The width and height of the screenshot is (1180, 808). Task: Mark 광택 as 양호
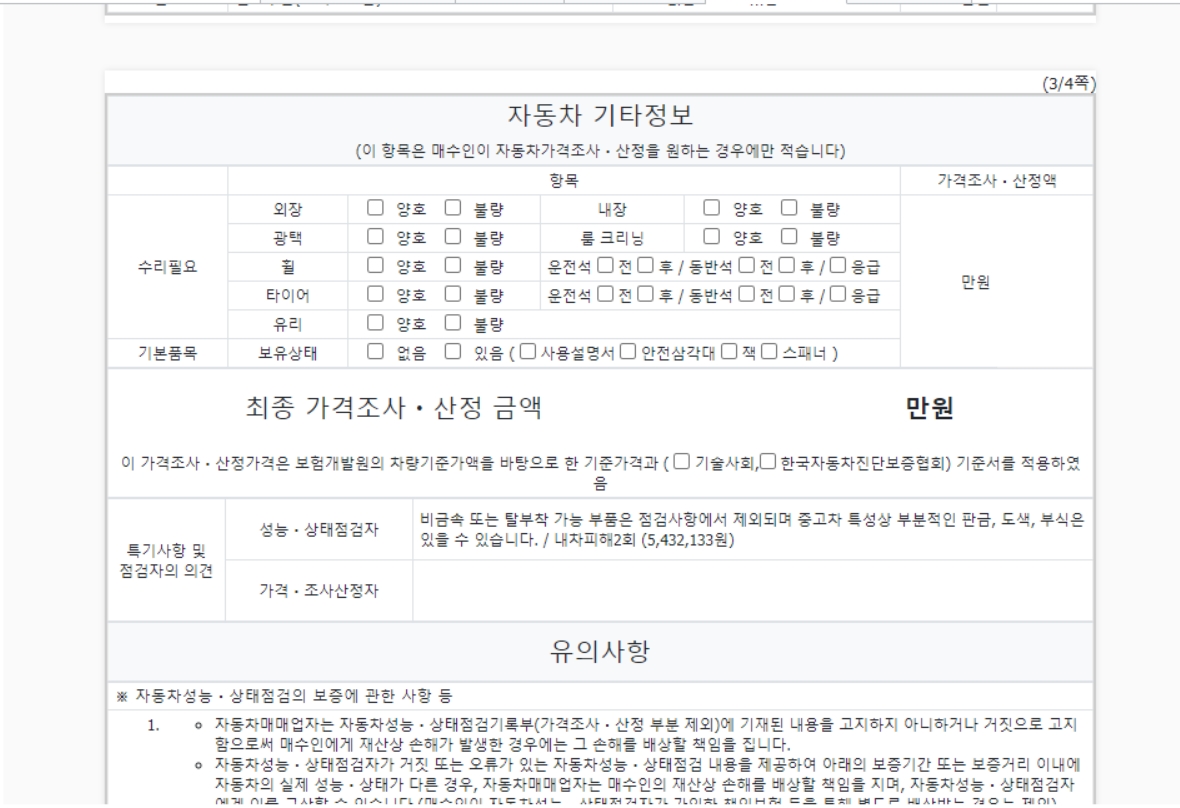coord(374,238)
